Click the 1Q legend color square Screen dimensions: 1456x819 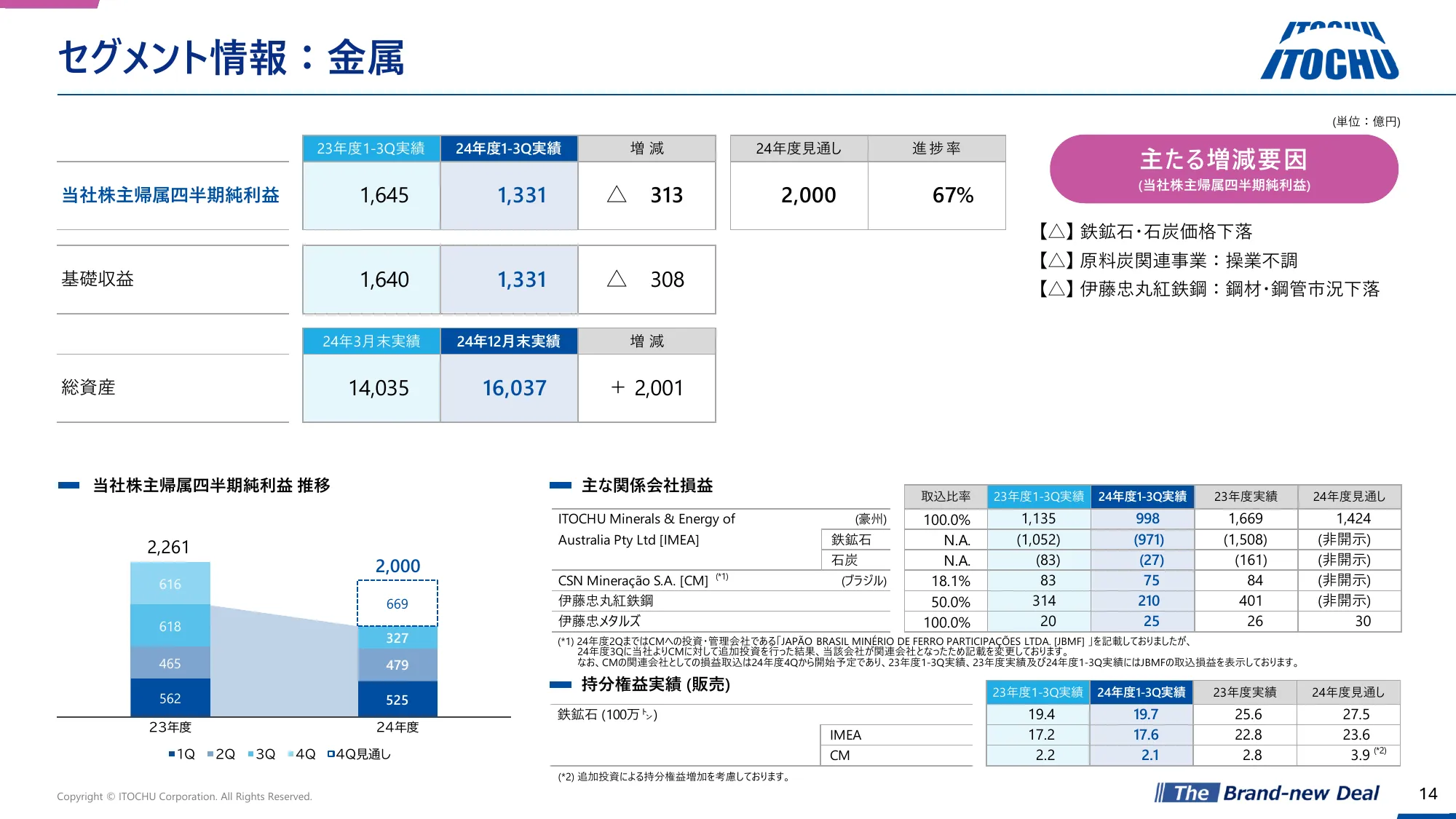click(x=172, y=754)
